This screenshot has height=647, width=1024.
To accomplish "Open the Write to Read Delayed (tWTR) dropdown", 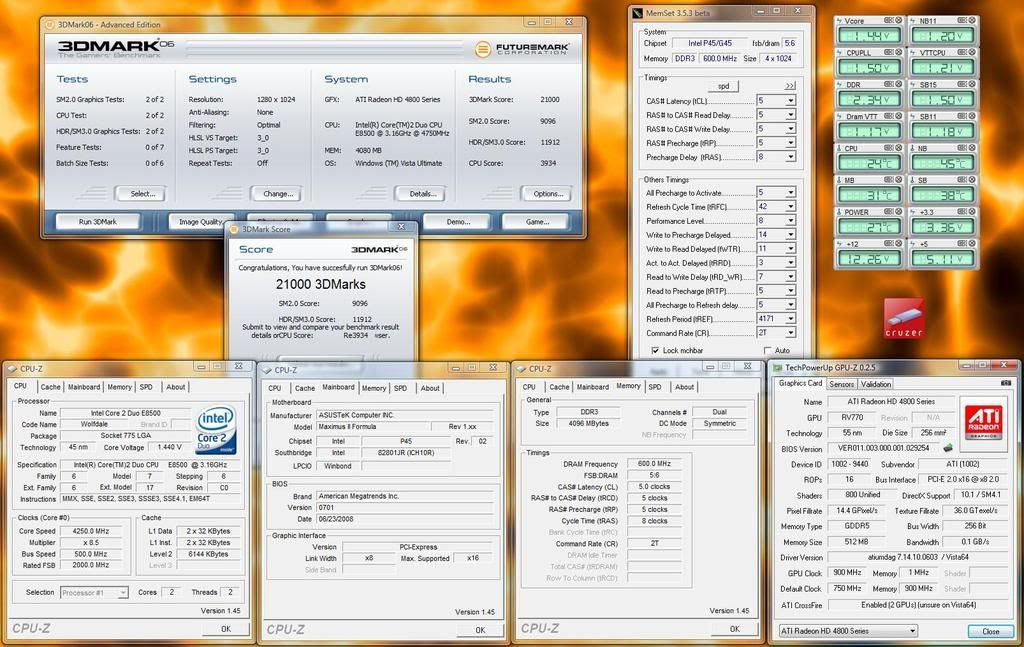I will (x=791, y=249).
